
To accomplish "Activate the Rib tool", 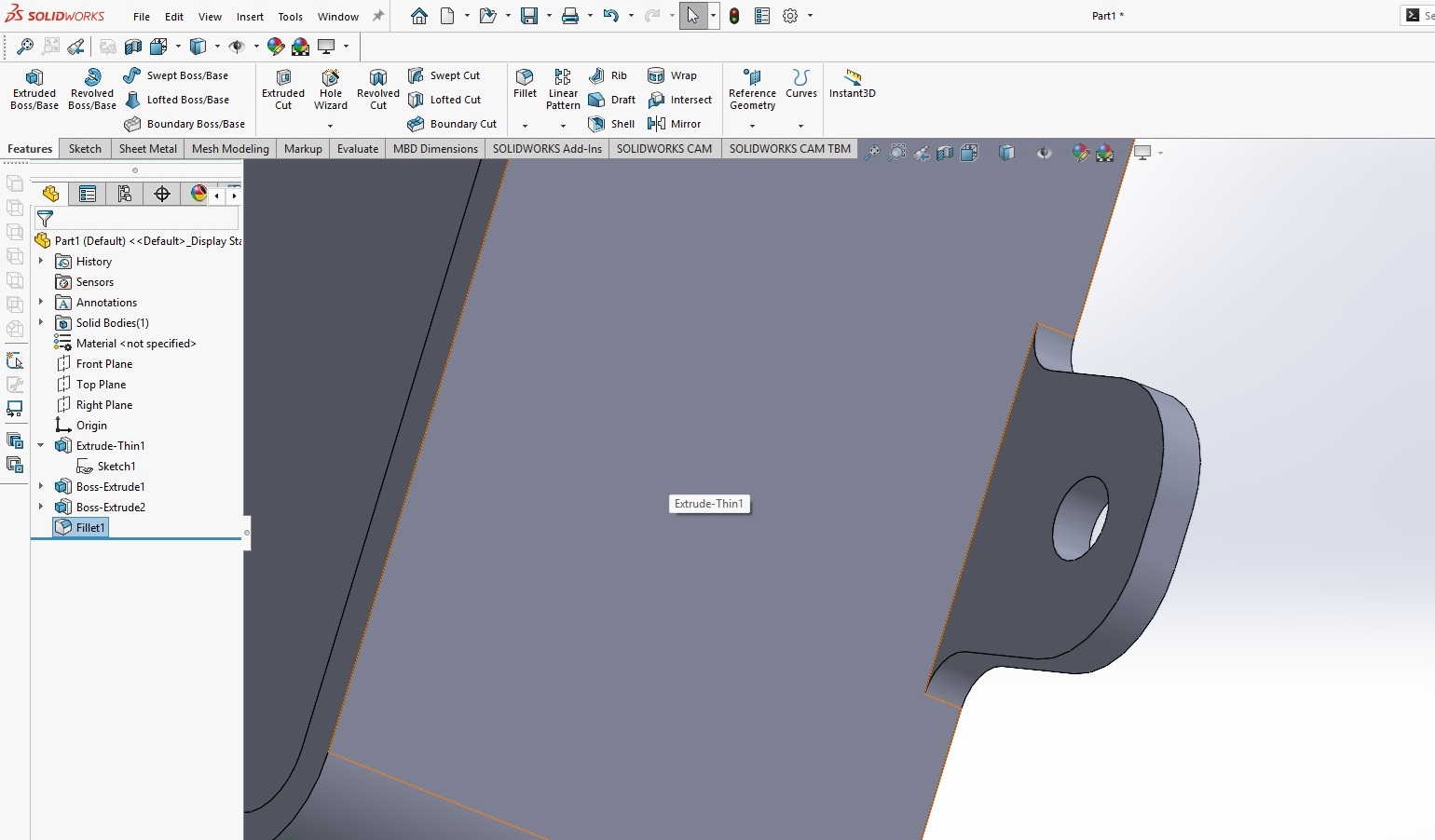I will coord(608,75).
